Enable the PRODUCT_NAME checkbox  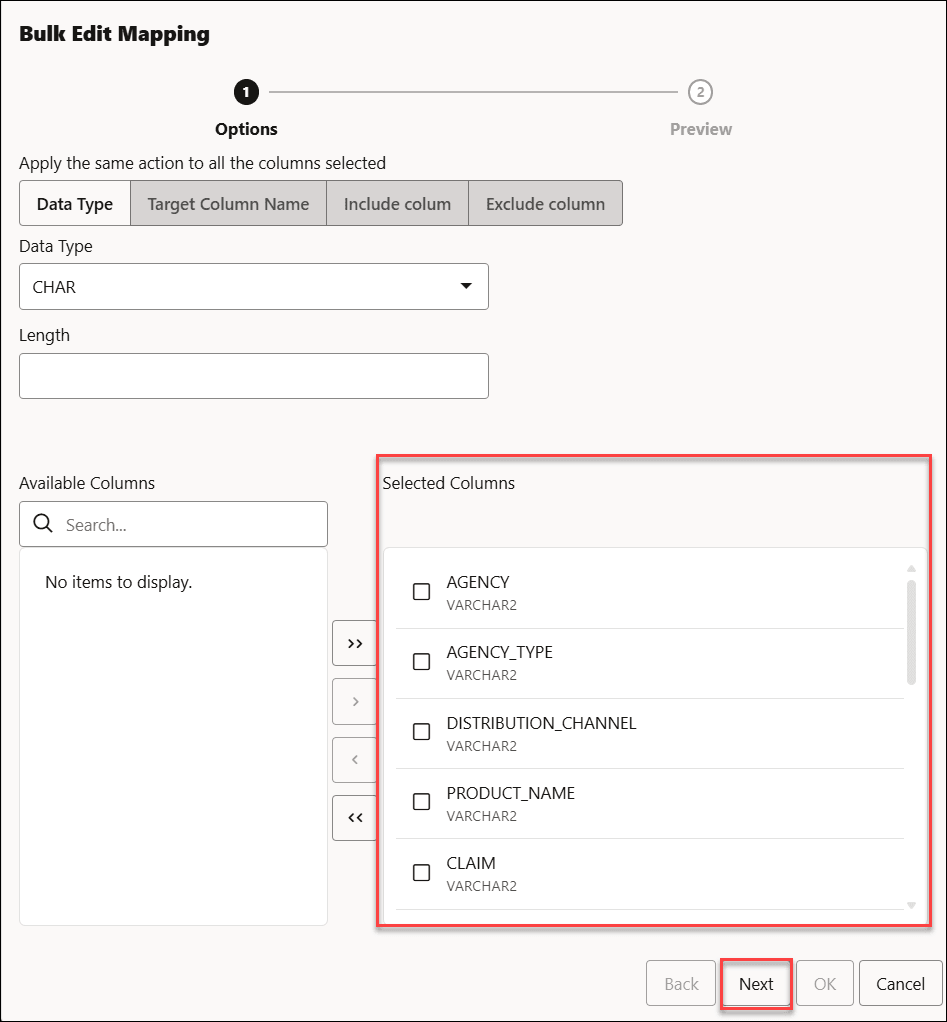pos(422,802)
